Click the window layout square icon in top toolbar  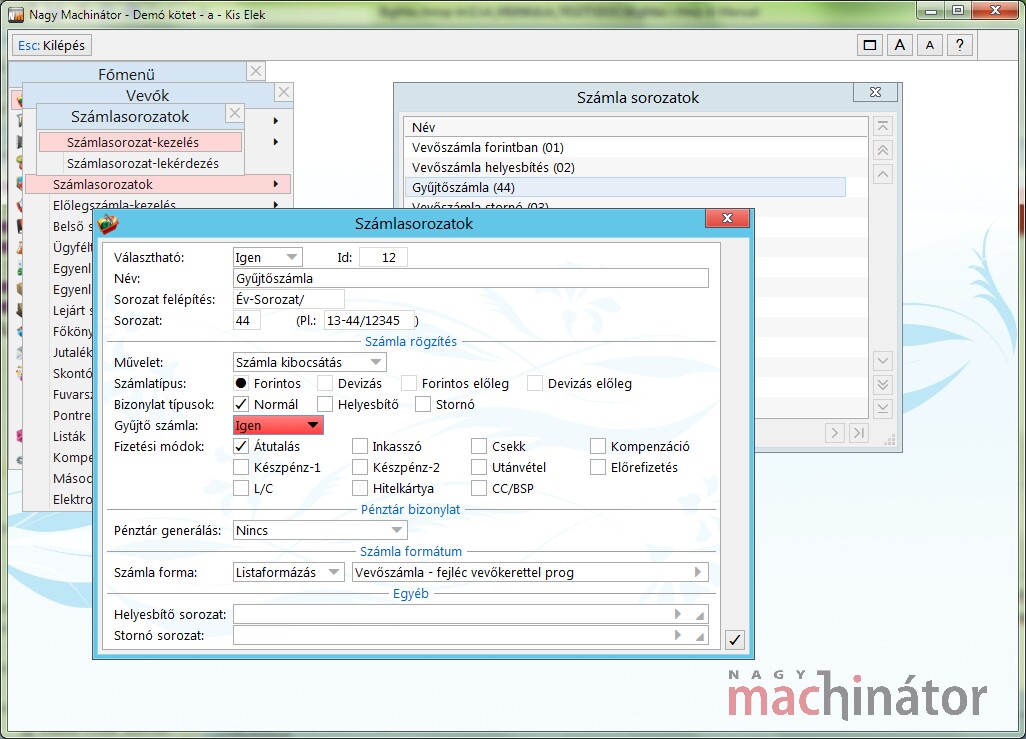click(x=870, y=45)
